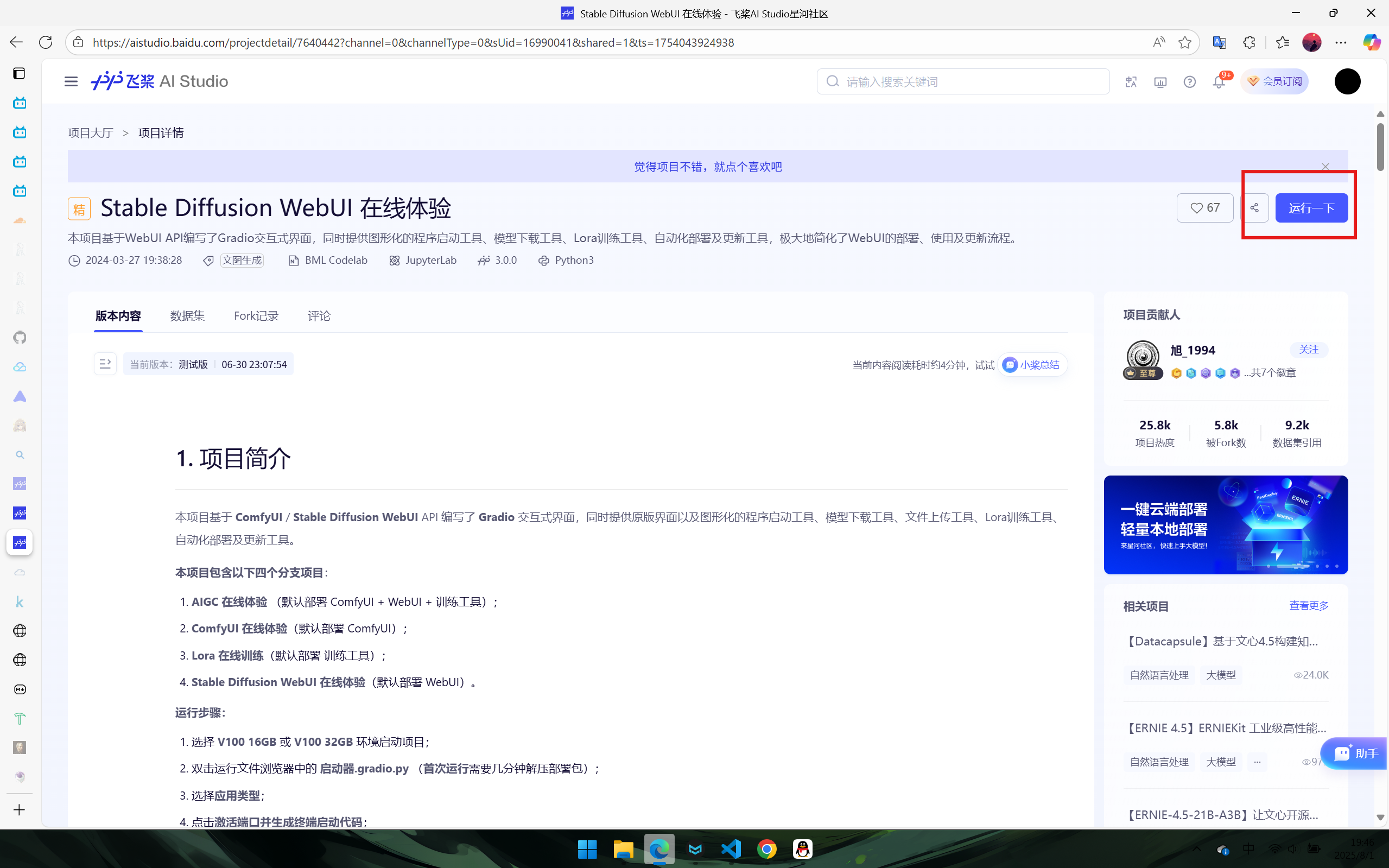Image resolution: width=1389 pixels, height=868 pixels.
Task: Open the notifications bell icon
Action: click(1219, 81)
